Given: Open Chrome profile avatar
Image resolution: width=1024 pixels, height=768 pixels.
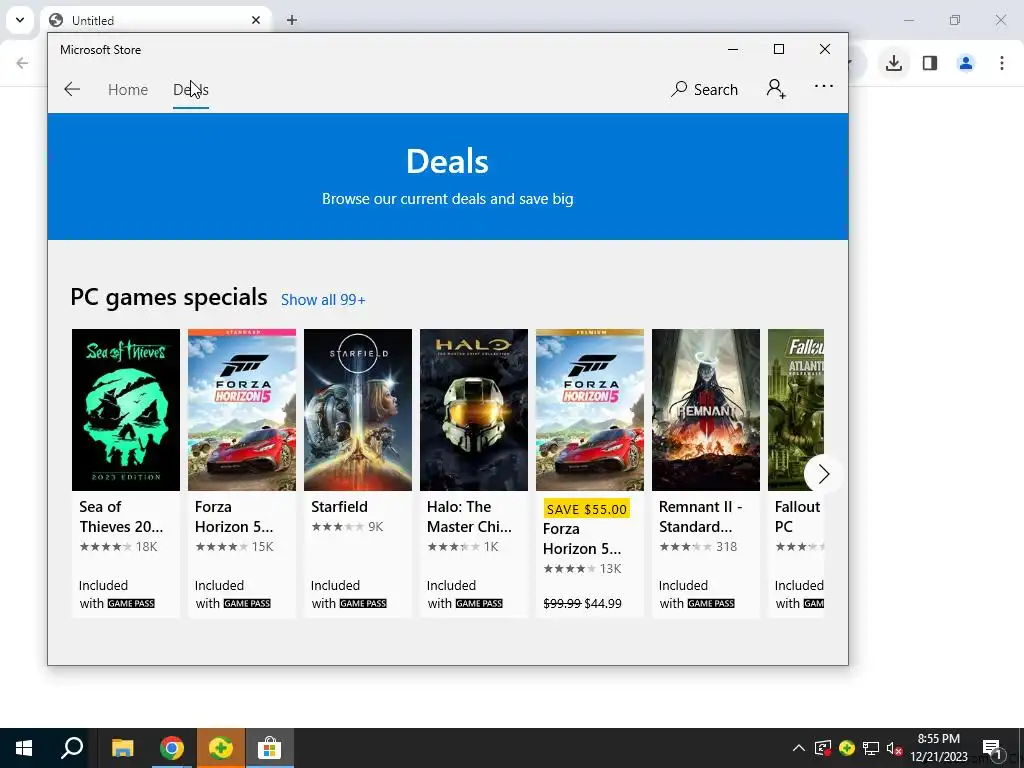Looking at the screenshot, I should coord(966,63).
